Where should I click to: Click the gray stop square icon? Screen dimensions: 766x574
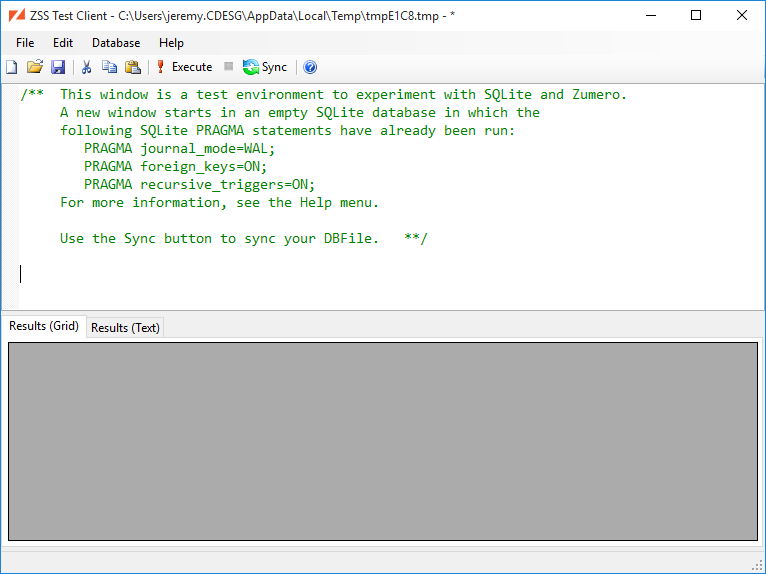(228, 66)
